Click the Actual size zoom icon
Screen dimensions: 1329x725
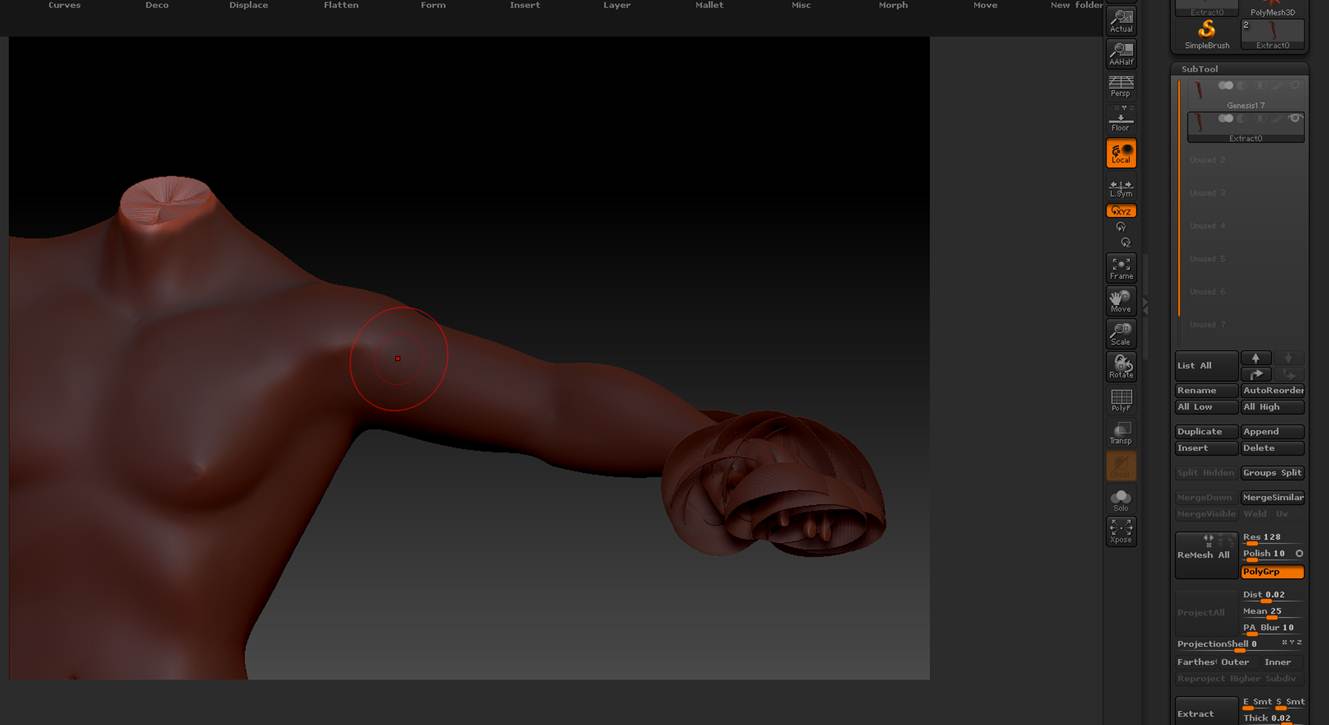pos(1121,21)
